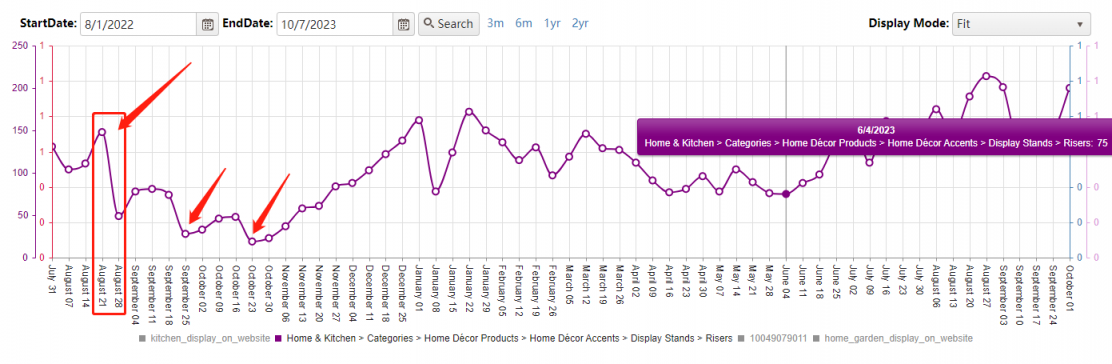Click the StartDate input field
Viewport: 1112px width, 364px height.
pos(138,24)
